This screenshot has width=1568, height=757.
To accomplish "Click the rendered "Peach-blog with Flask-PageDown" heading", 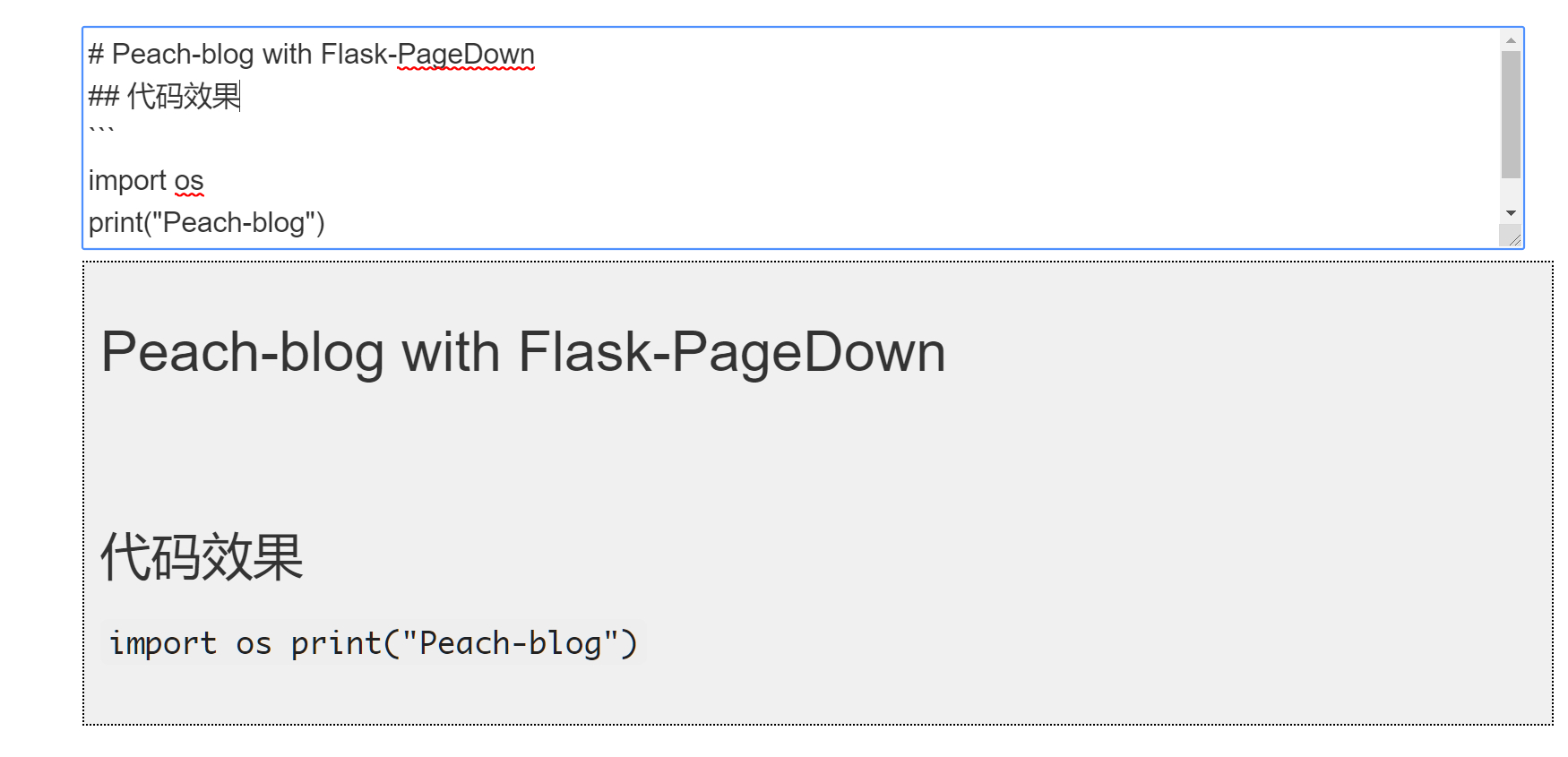I will point(523,352).
